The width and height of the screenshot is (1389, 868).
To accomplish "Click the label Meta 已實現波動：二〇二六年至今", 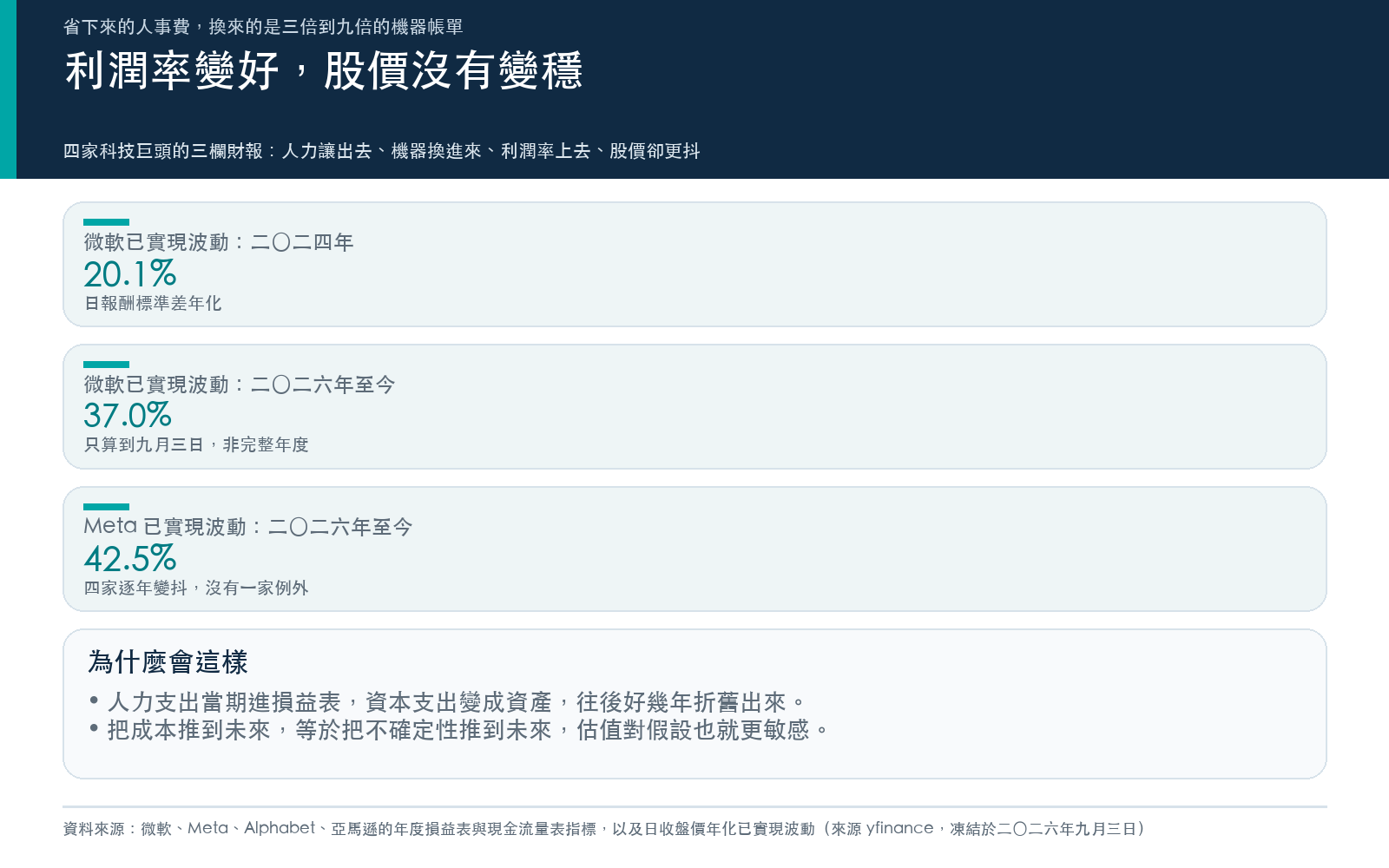I will click(x=248, y=527).
